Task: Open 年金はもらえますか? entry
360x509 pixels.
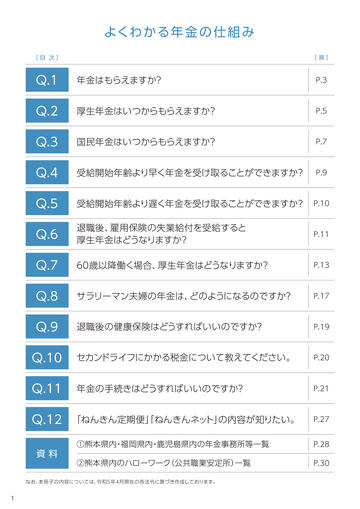Action: (119, 80)
